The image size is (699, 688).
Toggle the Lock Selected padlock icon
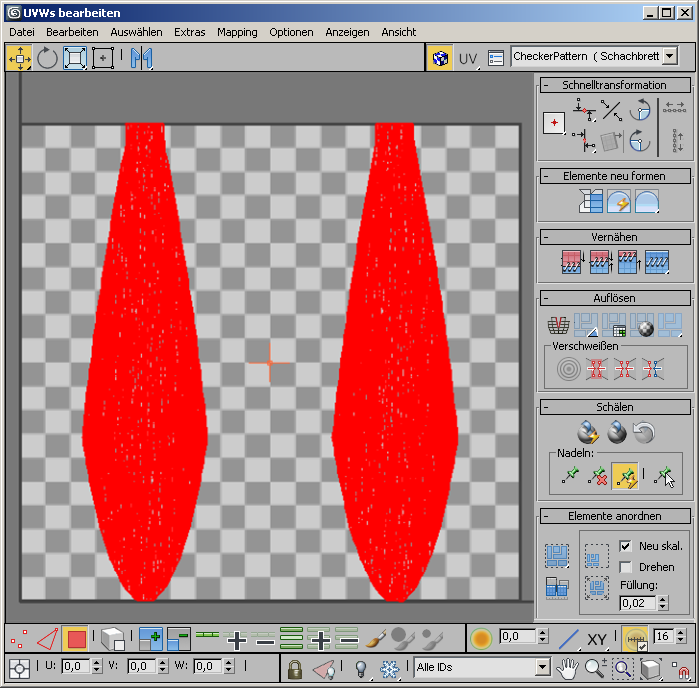(x=295, y=669)
